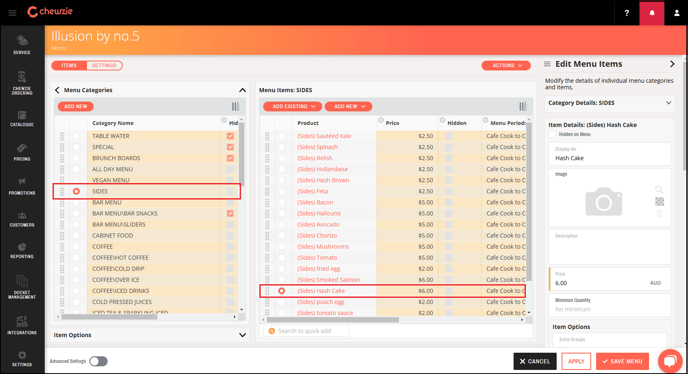Open the Service sidebar icon
The height and width of the screenshot is (374, 688).
click(22, 45)
